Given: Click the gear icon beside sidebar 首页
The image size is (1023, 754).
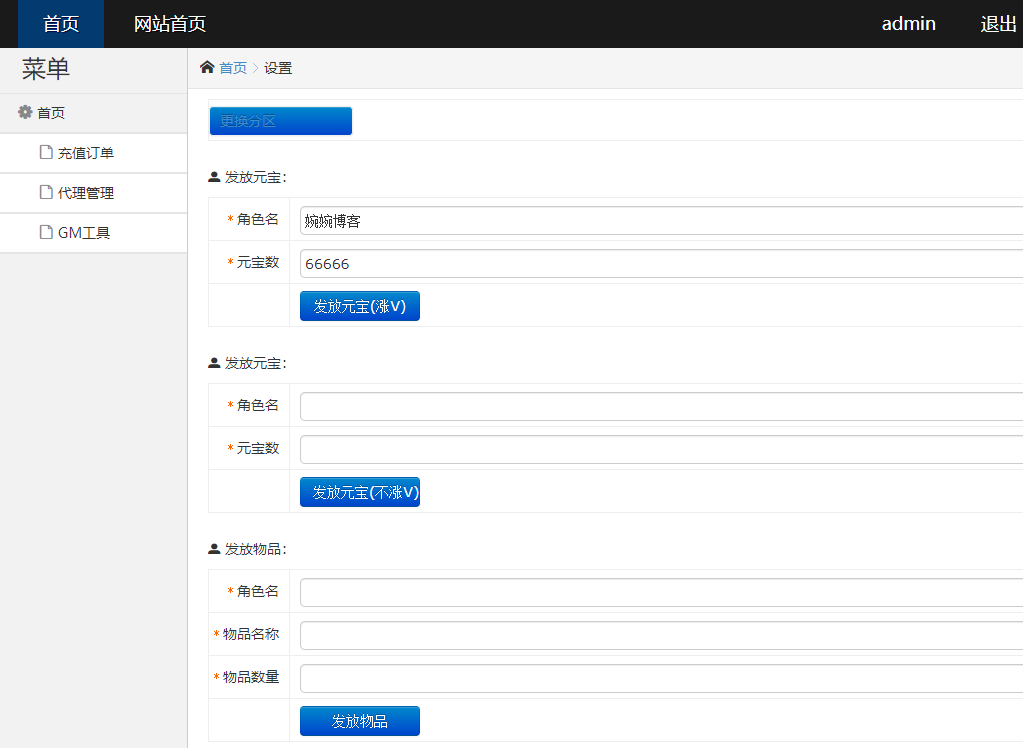Looking at the screenshot, I should pyautogui.click(x=23, y=113).
